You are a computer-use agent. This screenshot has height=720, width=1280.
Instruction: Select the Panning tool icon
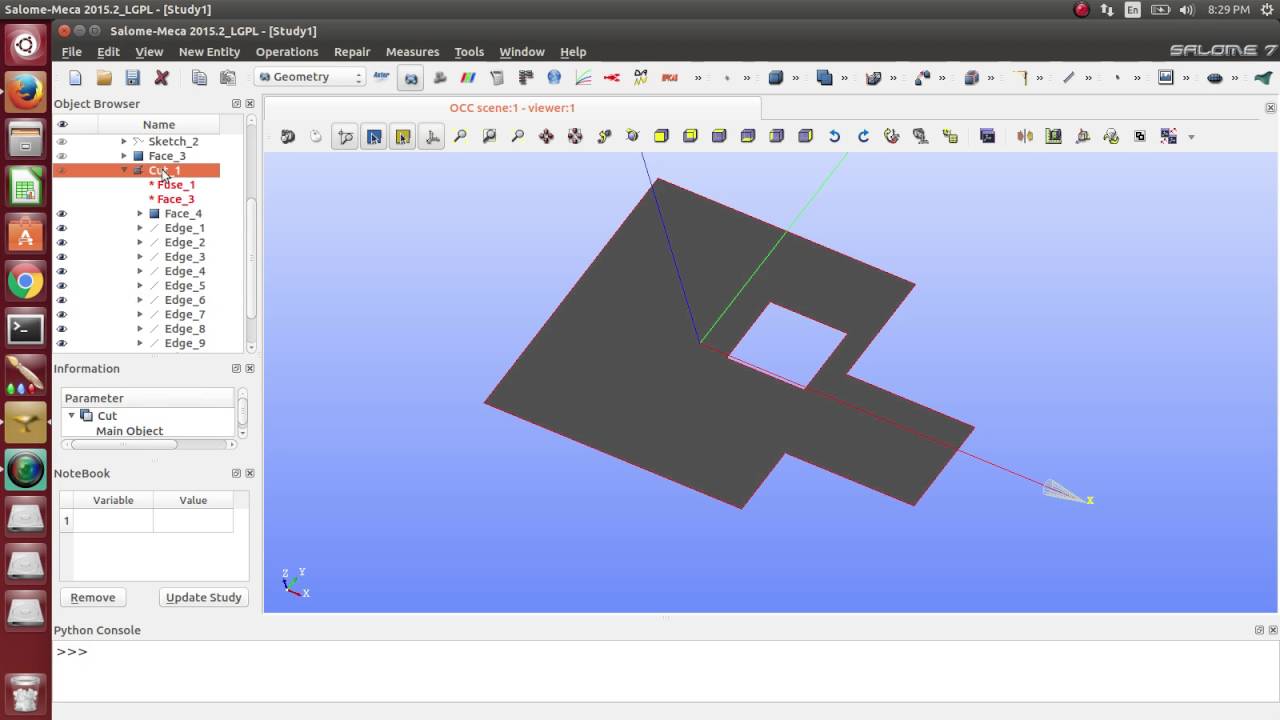[546, 136]
